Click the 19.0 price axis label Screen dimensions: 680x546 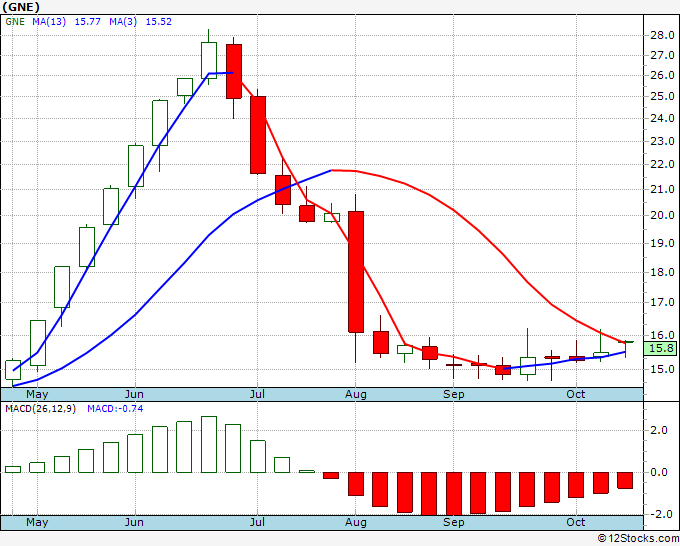click(662, 243)
